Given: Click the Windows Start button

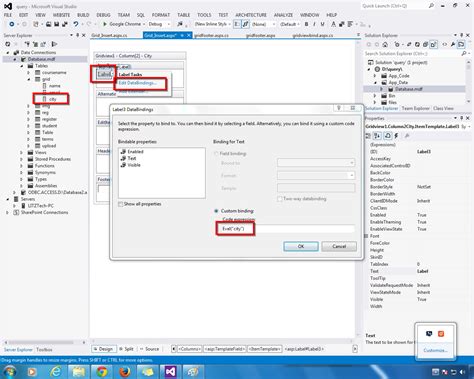Looking at the screenshot, I should [x=9, y=371].
